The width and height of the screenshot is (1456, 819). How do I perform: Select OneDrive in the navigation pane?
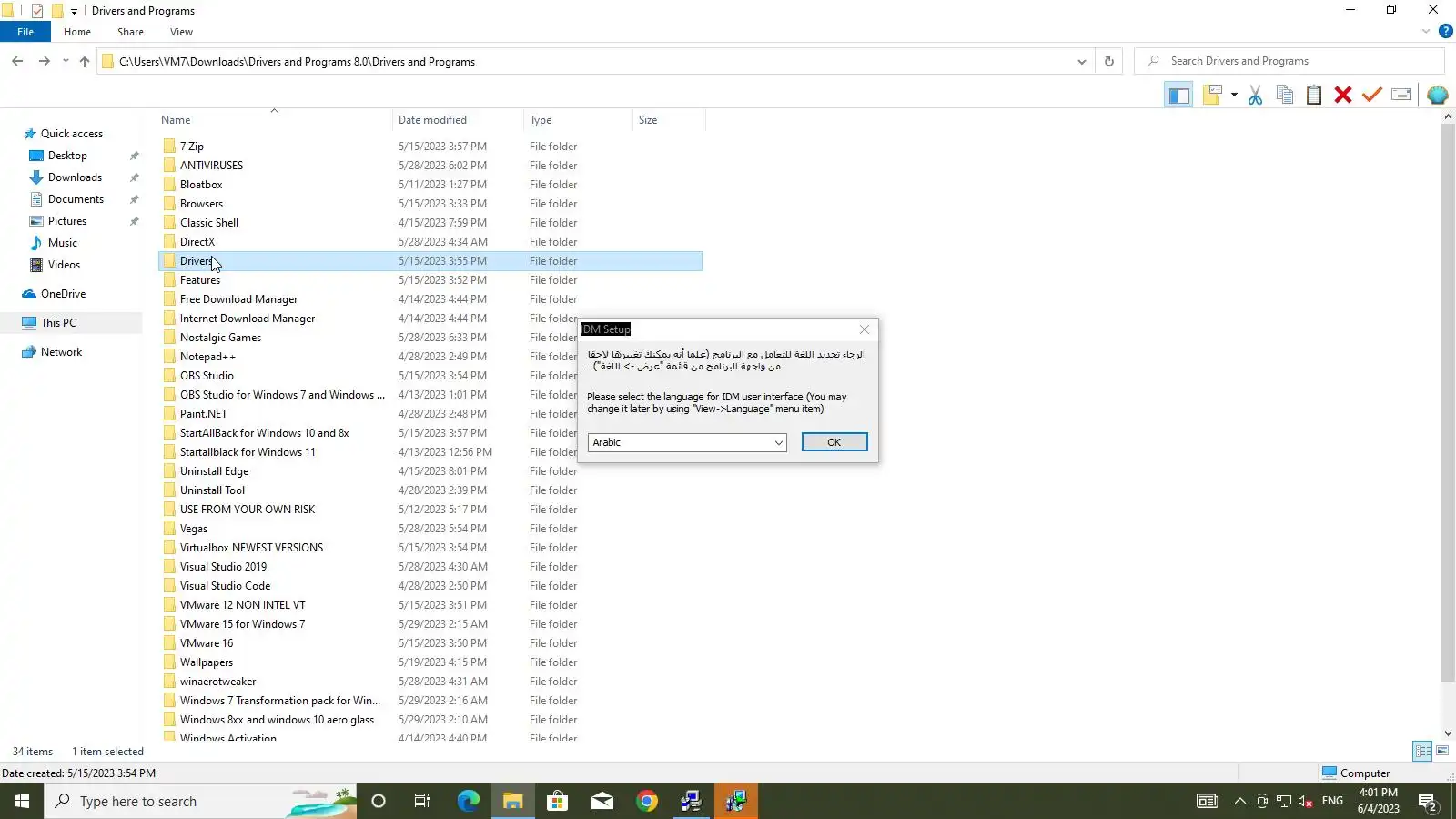tap(63, 294)
